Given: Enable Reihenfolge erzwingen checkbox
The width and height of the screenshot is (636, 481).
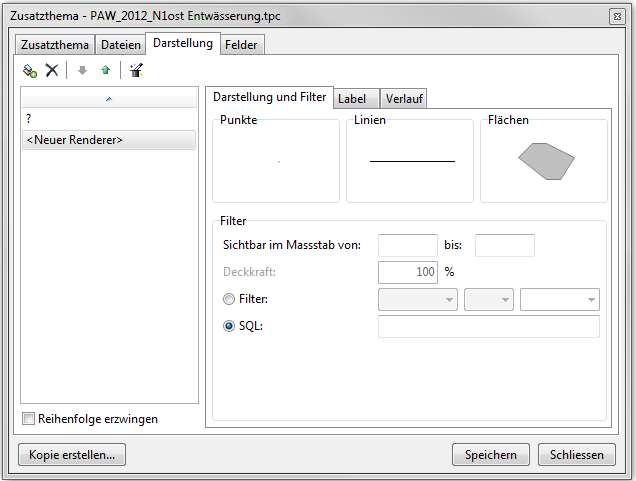Looking at the screenshot, I should (29, 419).
